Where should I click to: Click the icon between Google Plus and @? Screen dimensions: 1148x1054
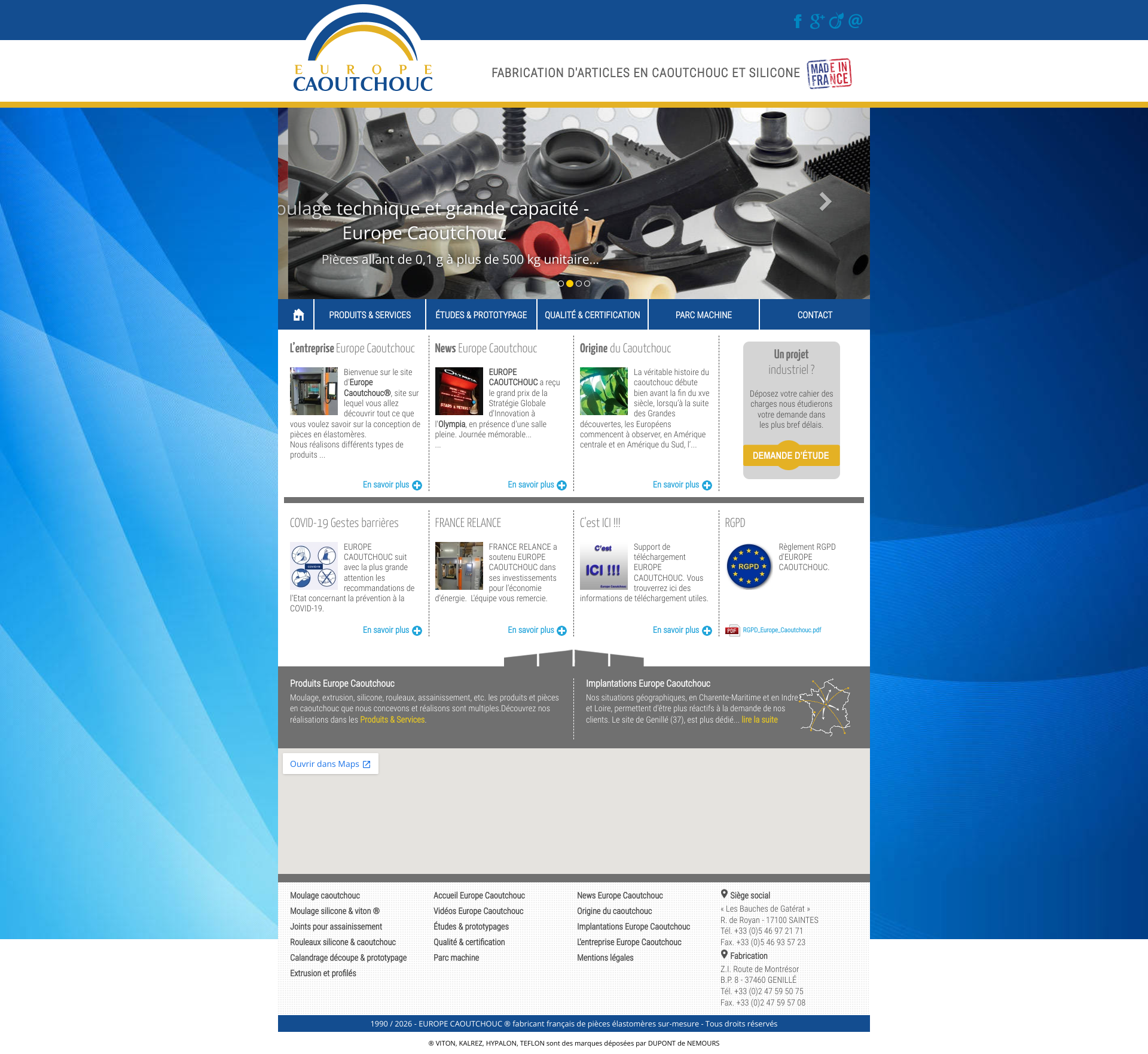point(836,21)
